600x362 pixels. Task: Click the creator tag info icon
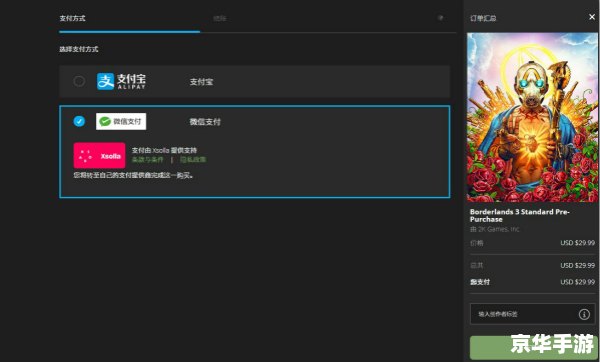click(x=584, y=314)
